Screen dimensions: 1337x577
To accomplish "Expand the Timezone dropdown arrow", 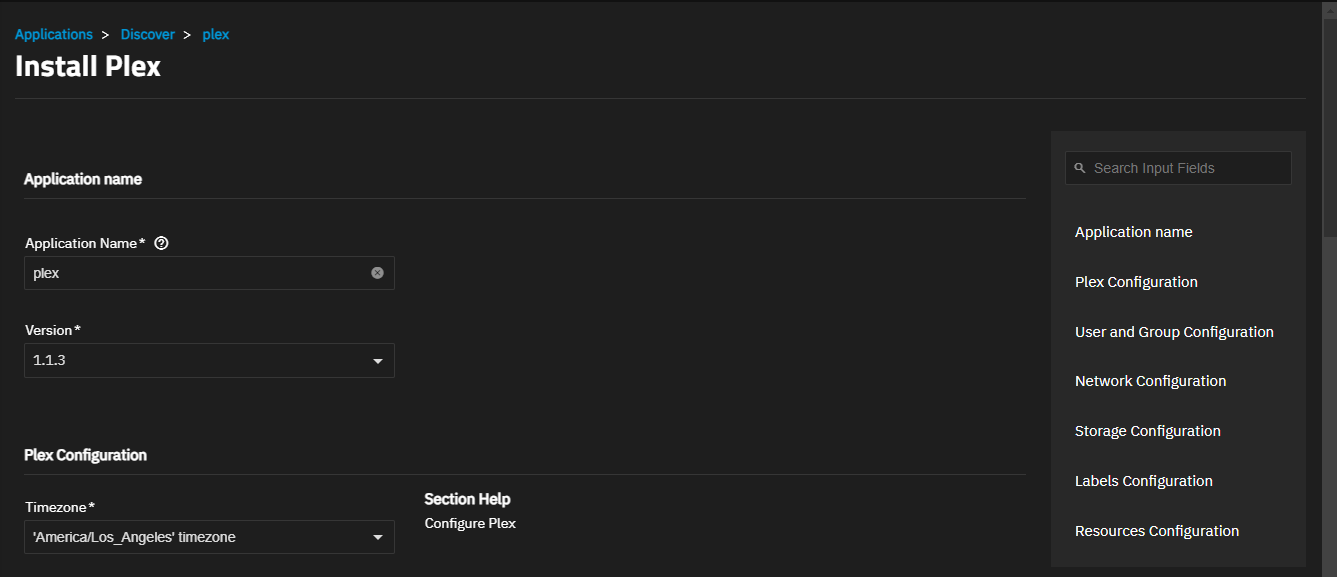I will (x=378, y=537).
